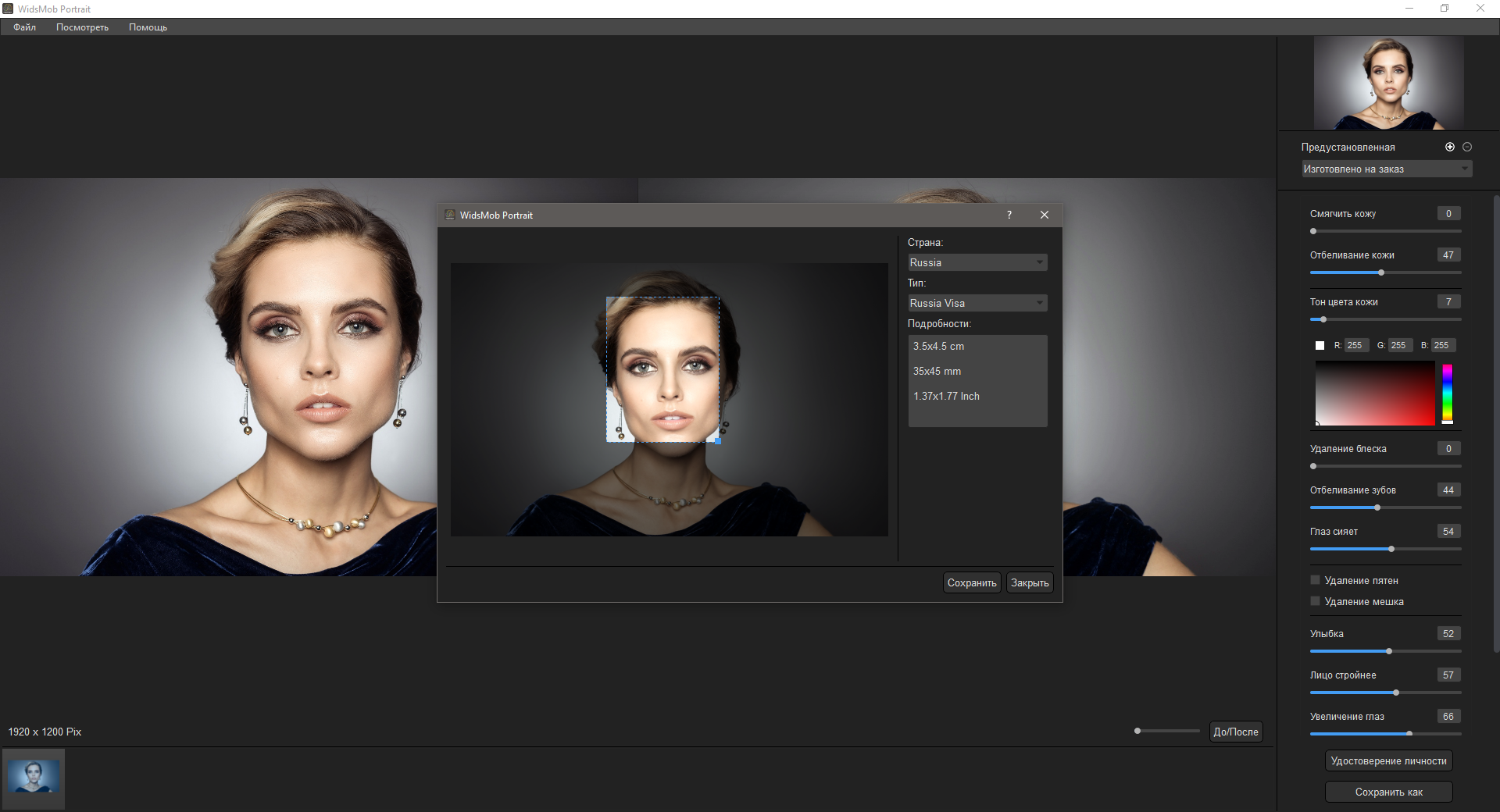The height and width of the screenshot is (812, 1500).
Task: Open the preset dropdown Изготовлено на заказ
Action: pos(1386,169)
